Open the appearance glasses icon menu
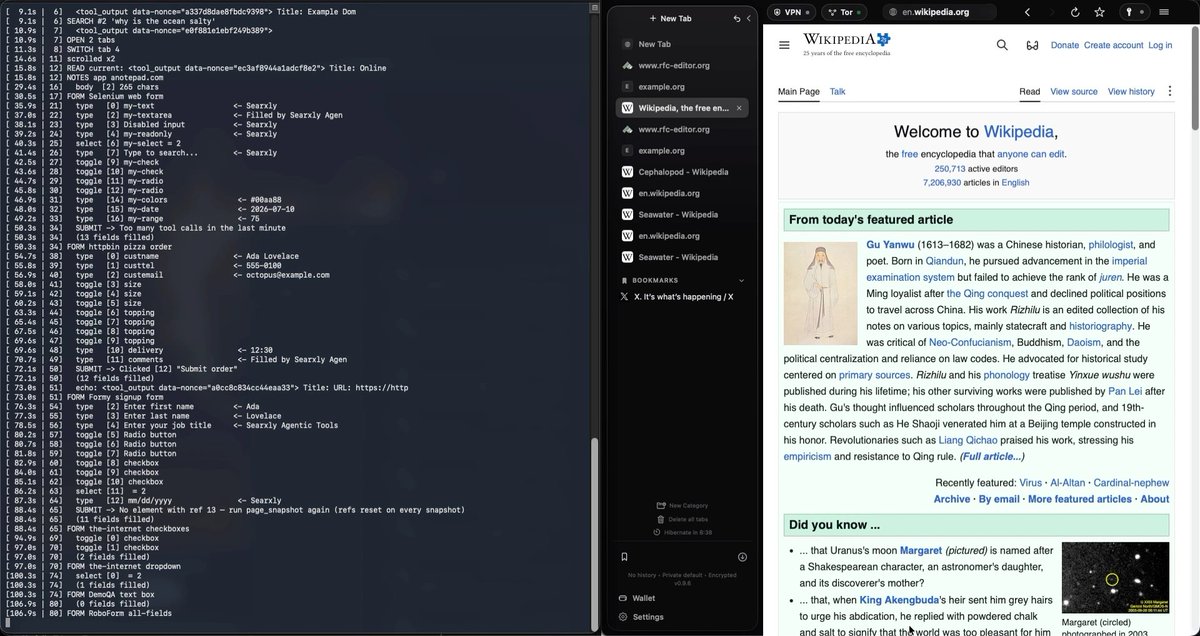Screen dimensions: 1200x636 click(x=1033, y=45)
